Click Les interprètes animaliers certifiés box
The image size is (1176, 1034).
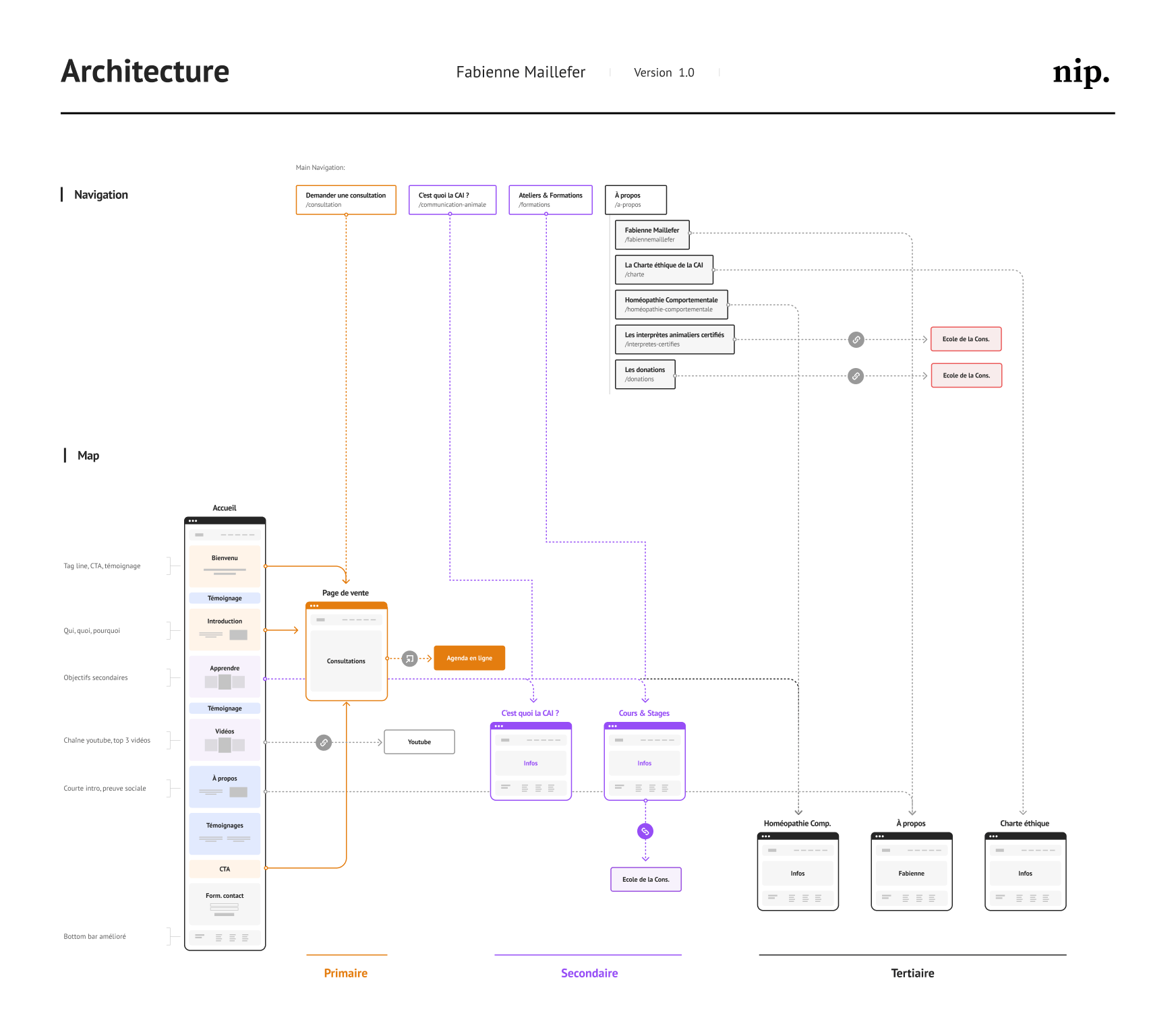click(x=674, y=340)
